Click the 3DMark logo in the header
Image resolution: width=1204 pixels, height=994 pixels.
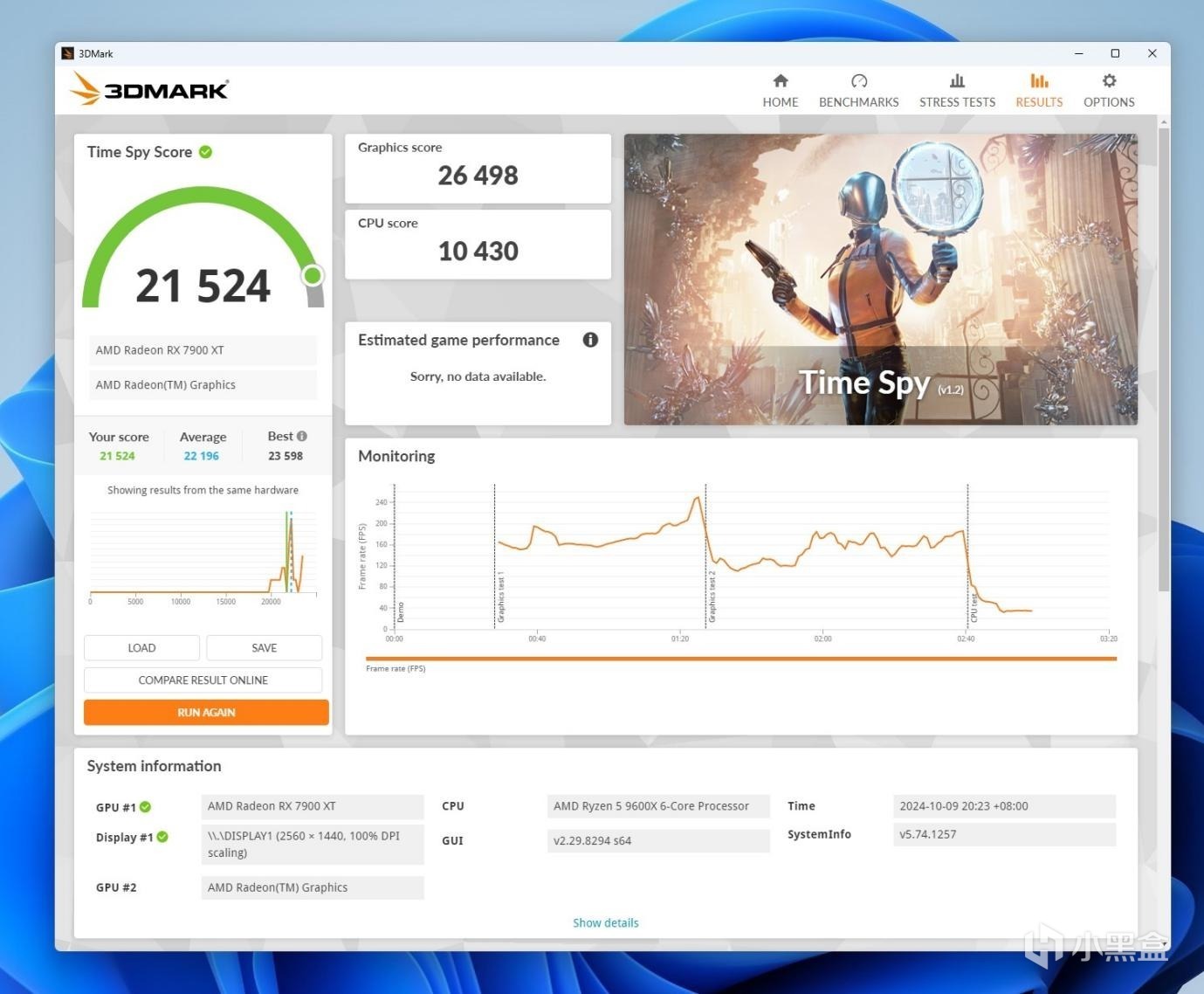[149, 89]
